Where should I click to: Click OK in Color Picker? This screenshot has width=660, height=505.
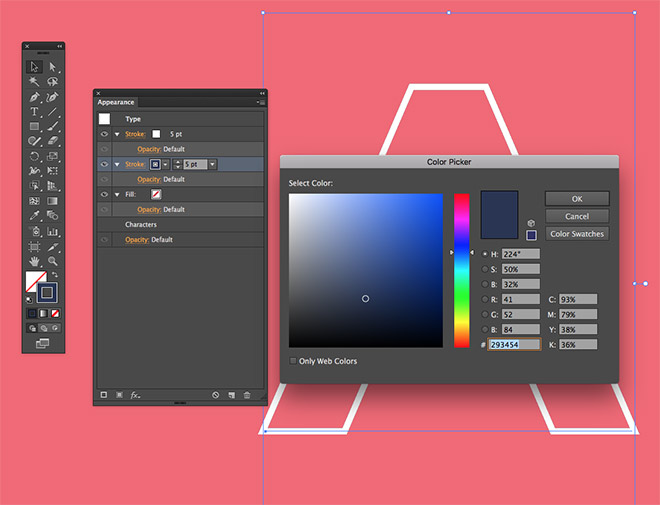[x=577, y=199]
